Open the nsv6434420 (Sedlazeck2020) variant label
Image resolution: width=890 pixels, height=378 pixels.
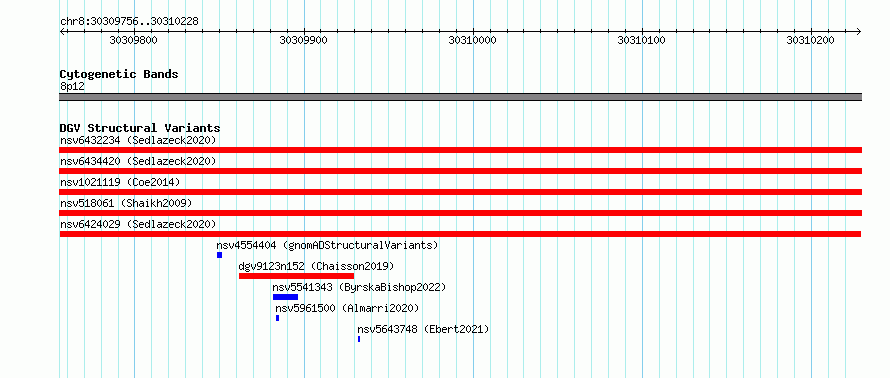[x=138, y=161]
